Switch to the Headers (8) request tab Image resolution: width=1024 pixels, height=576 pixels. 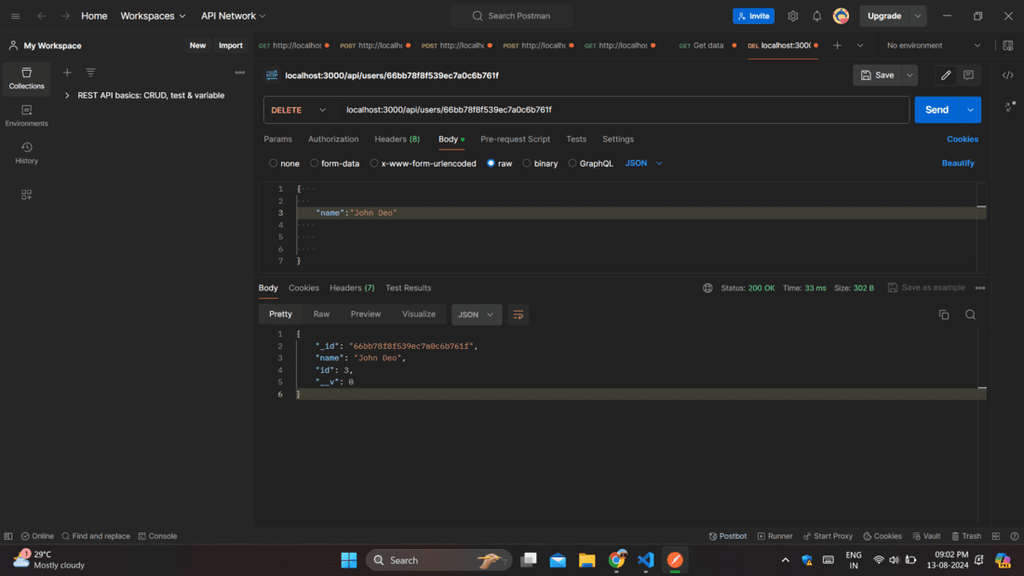pyautogui.click(x=397, y=139)
